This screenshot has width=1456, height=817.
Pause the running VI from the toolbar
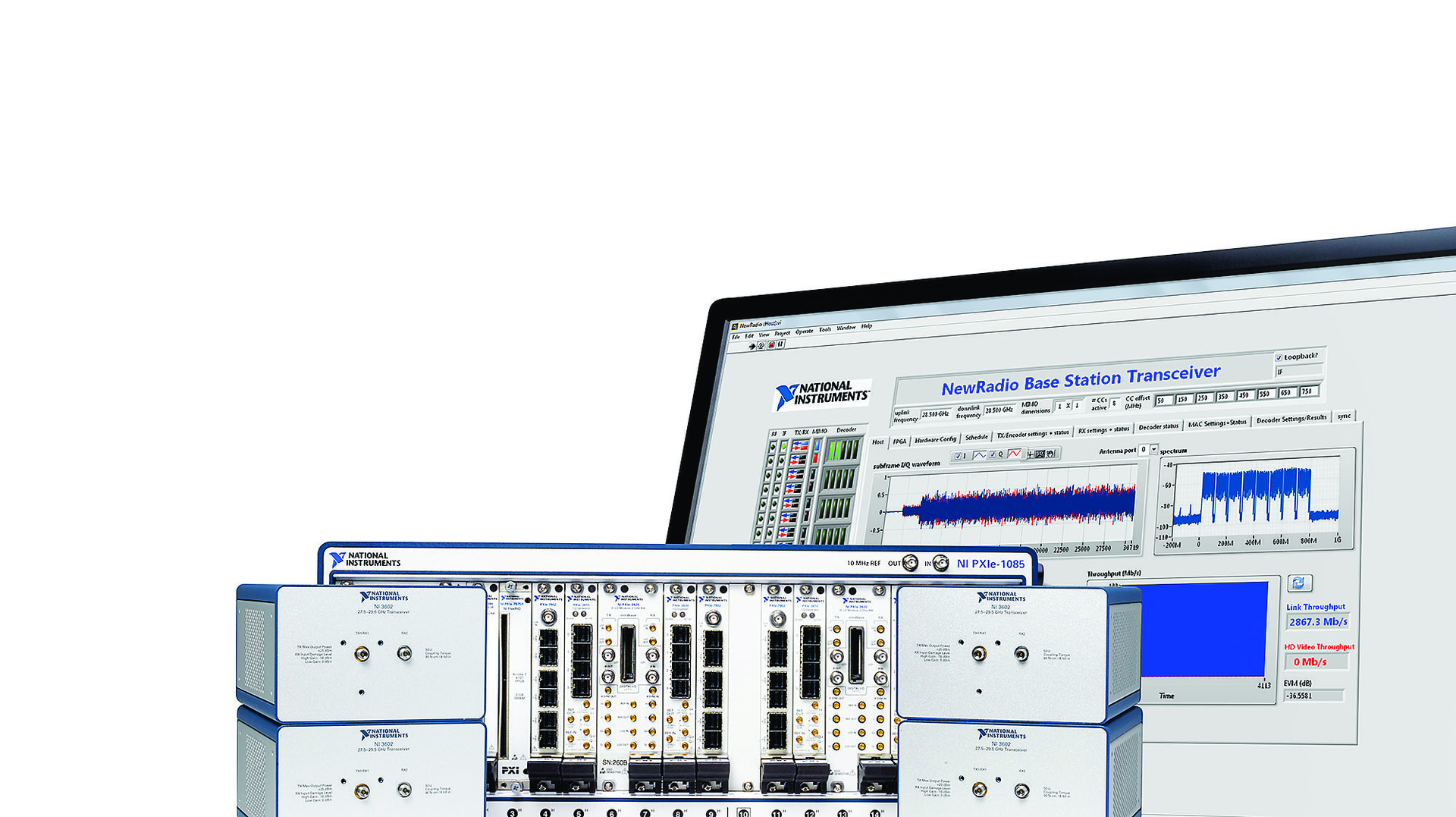point(780,345)
